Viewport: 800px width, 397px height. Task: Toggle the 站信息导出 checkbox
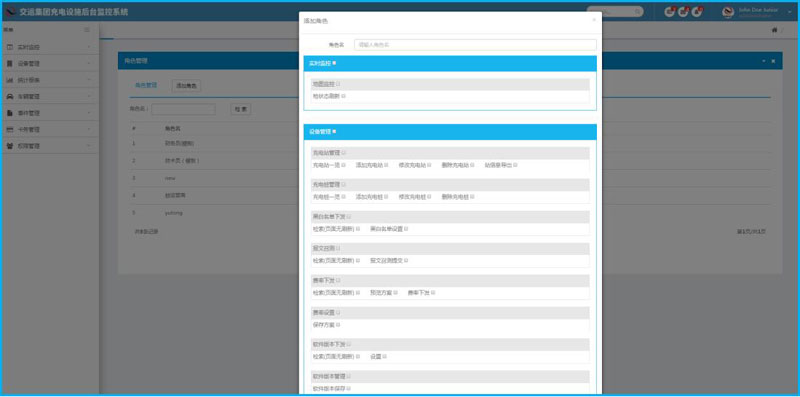pos(516,165)
